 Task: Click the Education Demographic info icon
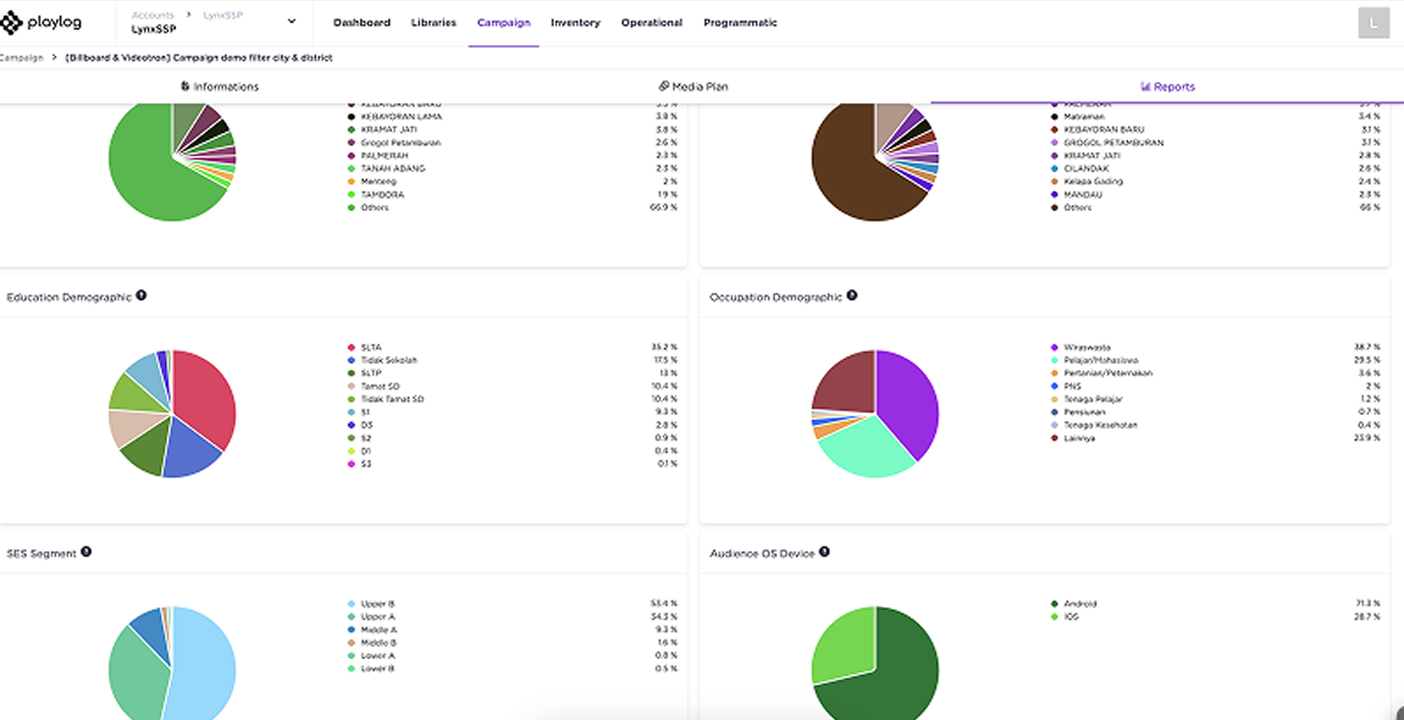click(141, 296)
